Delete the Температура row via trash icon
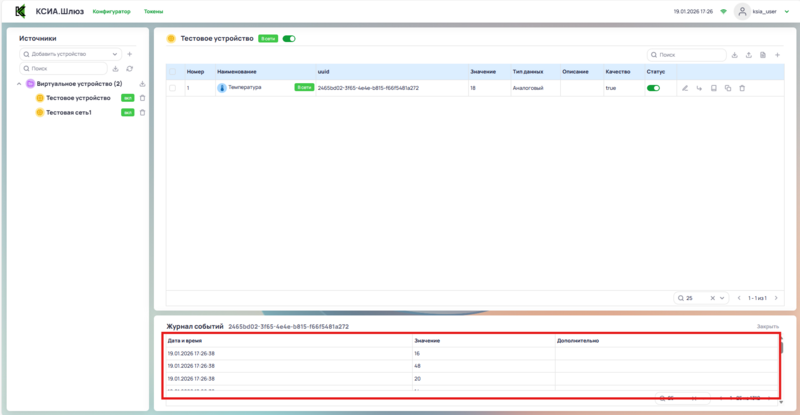This screenshot has height=415, width=800. [741, 88]
